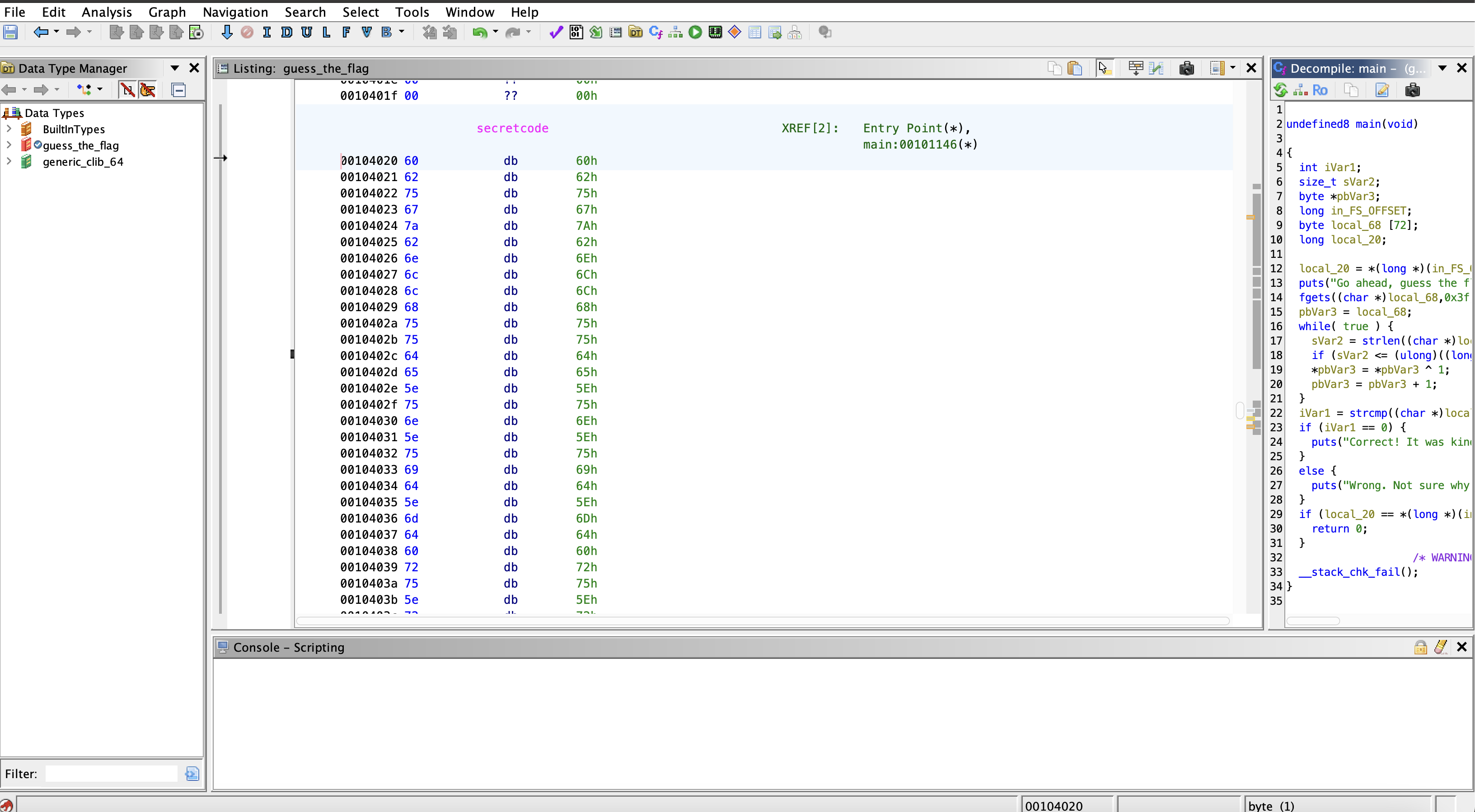Click the filter options icon beside Filter field

pos(192,774)
